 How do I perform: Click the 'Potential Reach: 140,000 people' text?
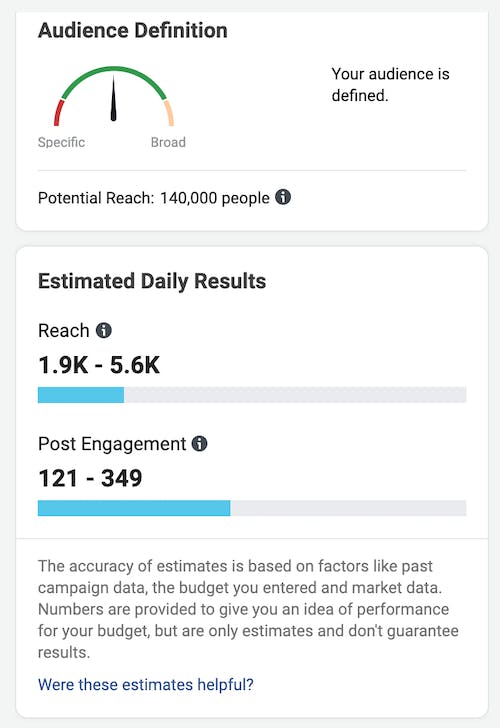pos(154,198)
